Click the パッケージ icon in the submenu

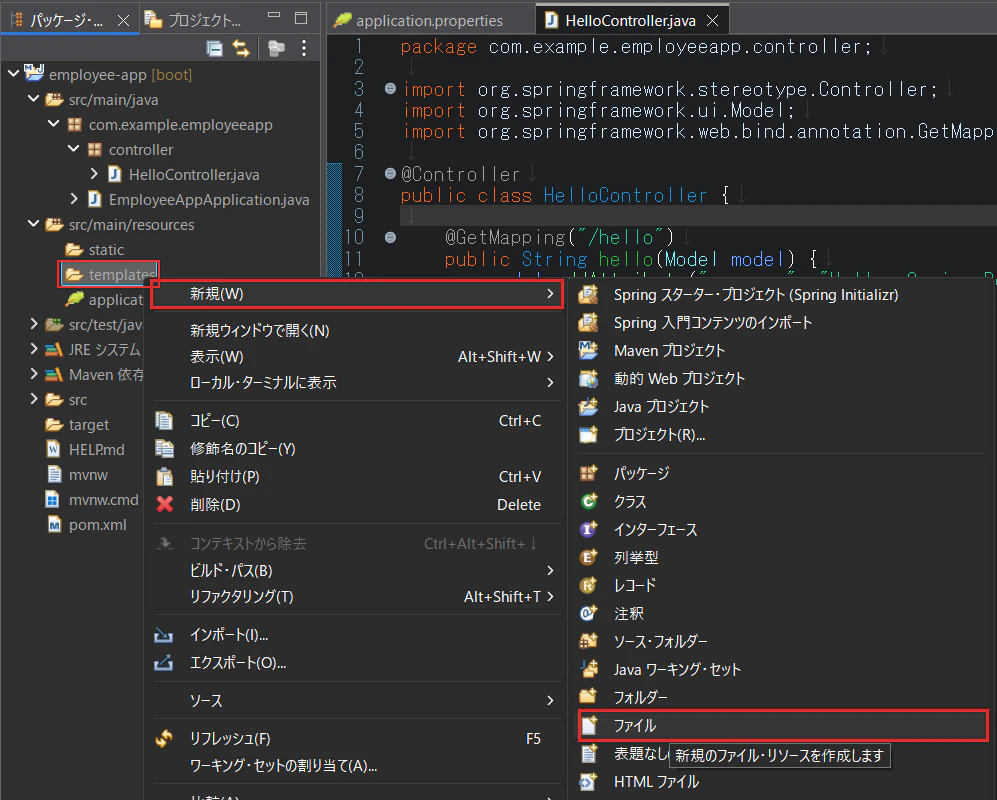click(x=588, y=473)
